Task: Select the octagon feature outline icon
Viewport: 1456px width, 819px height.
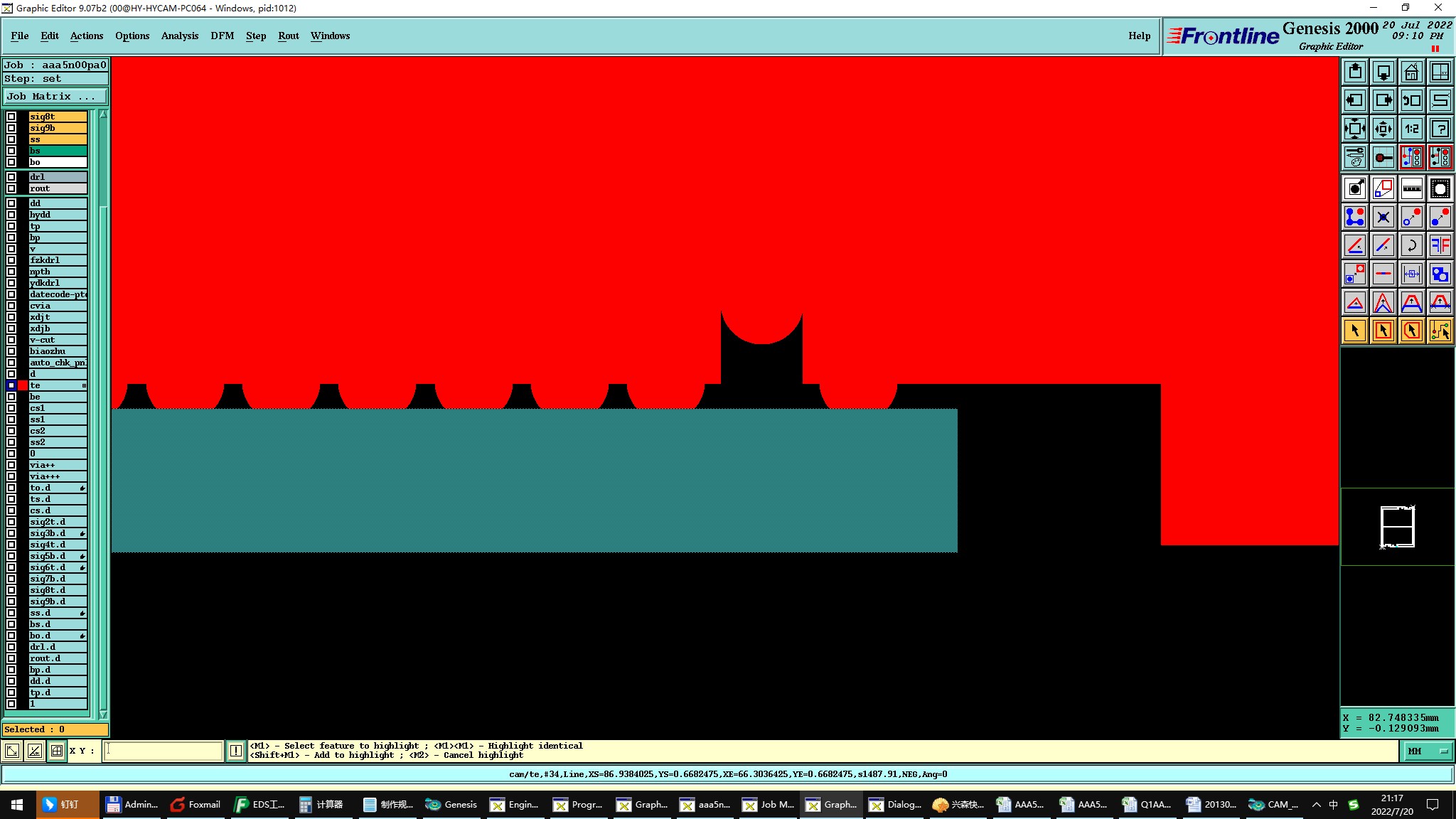Action: coord(1440,188)
